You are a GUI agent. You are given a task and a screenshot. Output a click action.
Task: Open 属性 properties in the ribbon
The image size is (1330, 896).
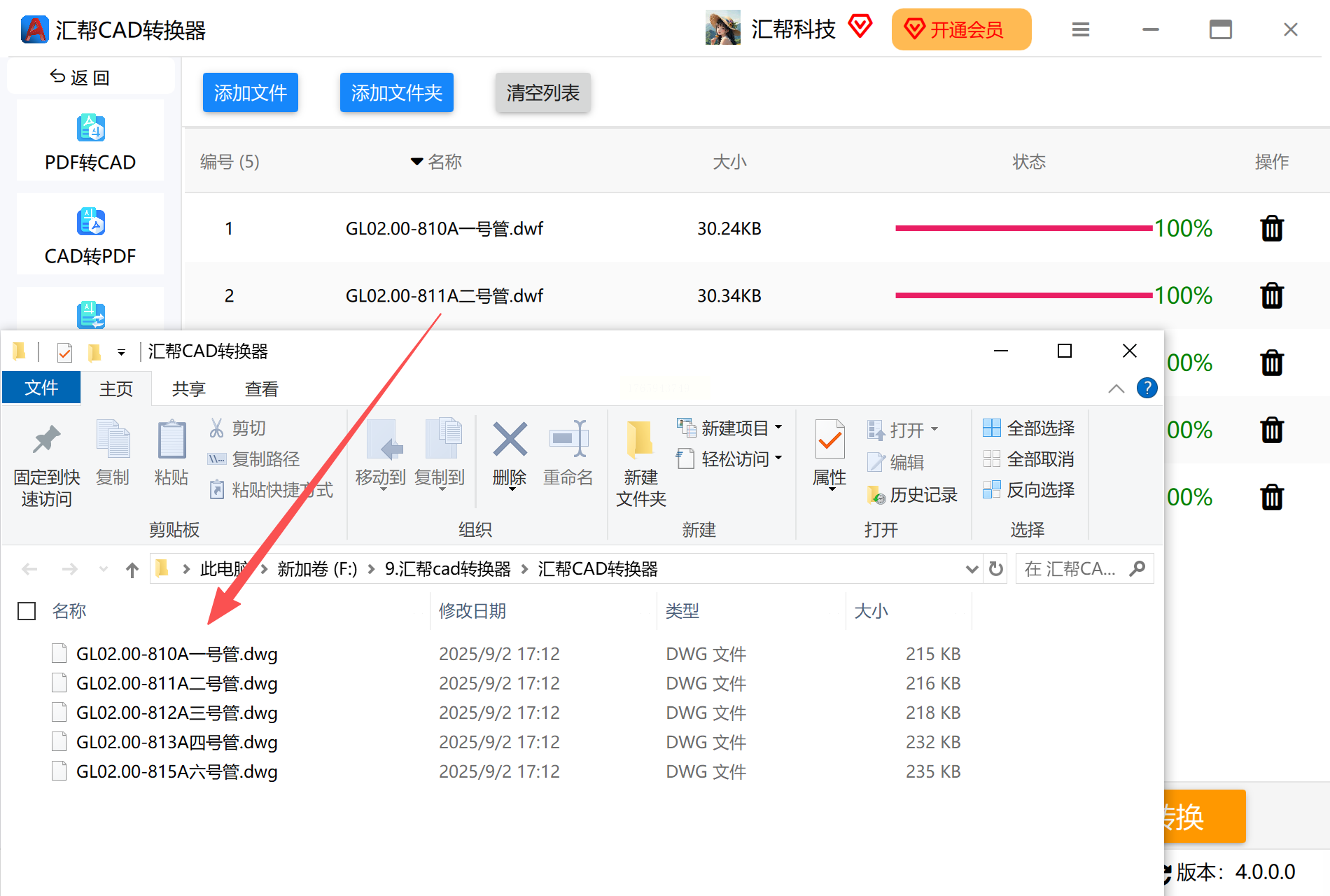click(x=829, y=455)
